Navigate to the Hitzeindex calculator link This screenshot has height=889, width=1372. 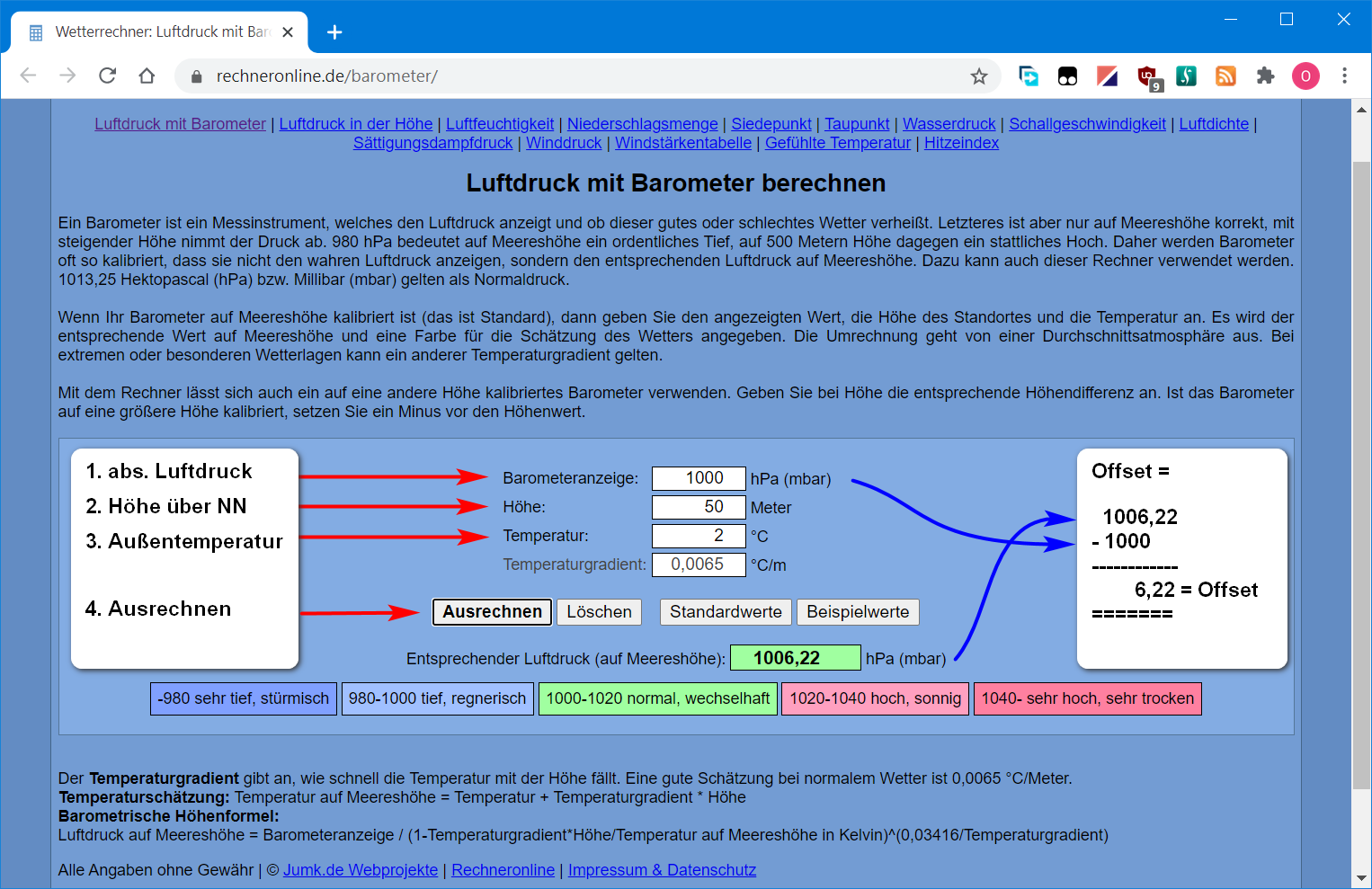(x=961, y=143)
